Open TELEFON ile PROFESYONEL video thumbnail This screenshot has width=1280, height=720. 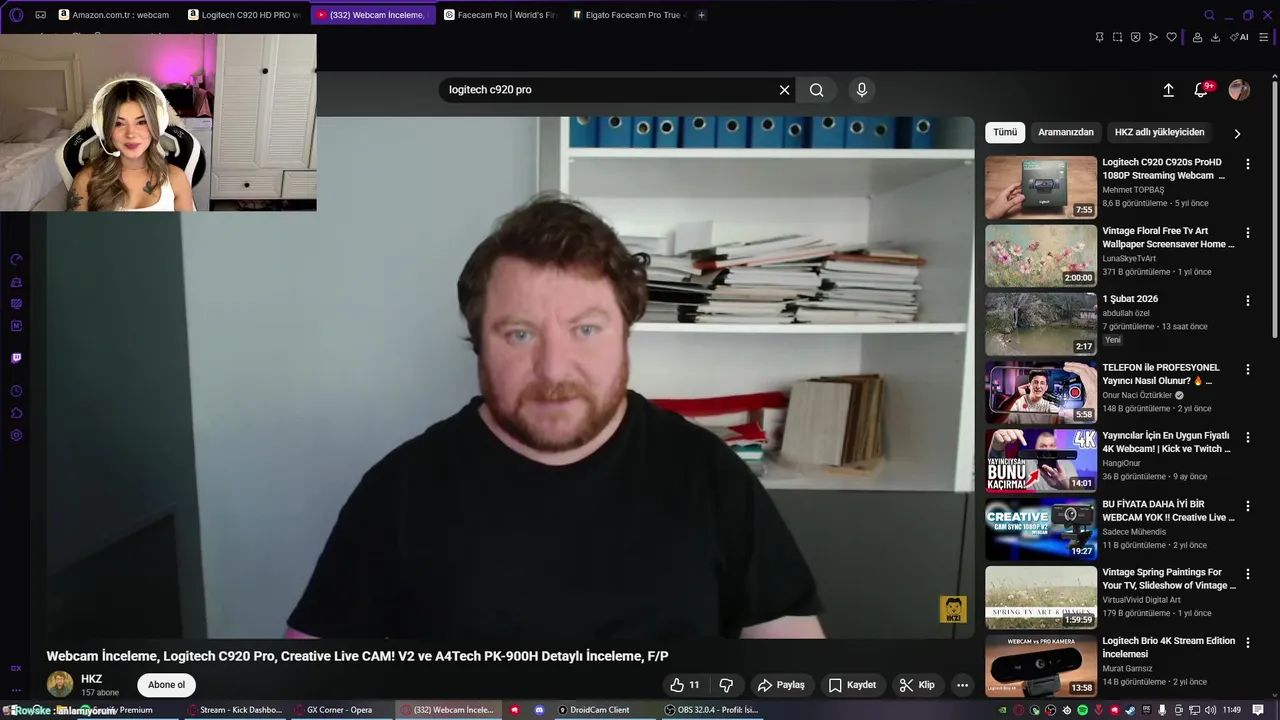click(1041, 392)
